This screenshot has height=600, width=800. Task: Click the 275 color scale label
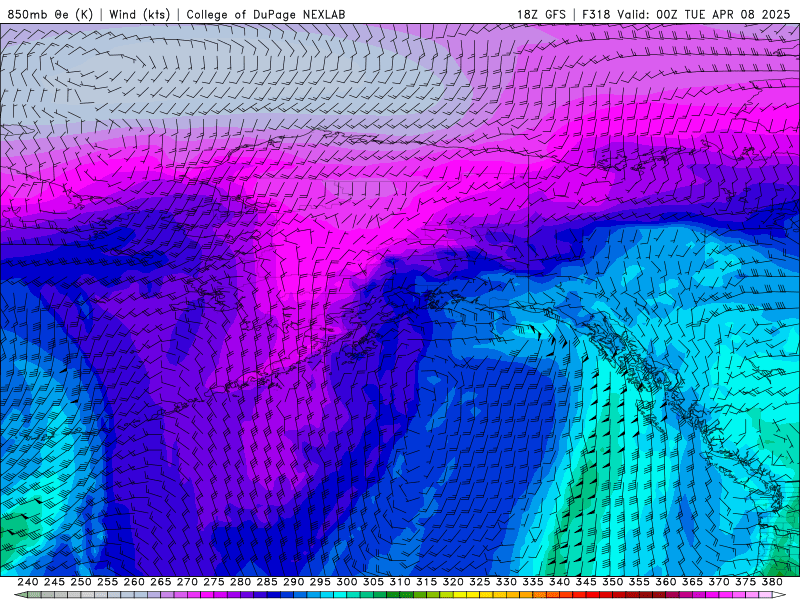click(x=214, y=582)
